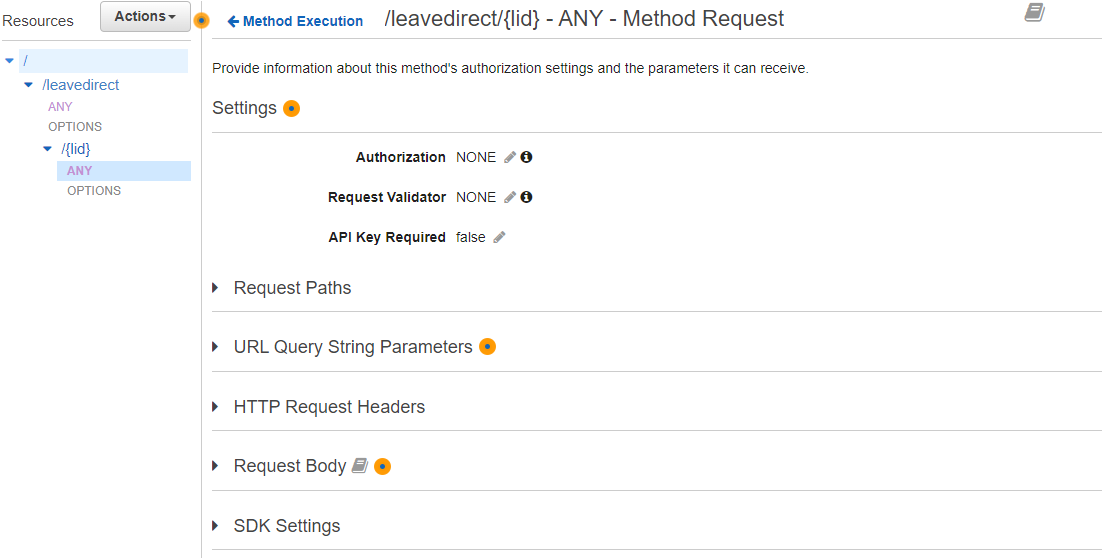Expand the Request Paths section
Viewport: 1109px width, 558px height.
pyautogui.click(x=215, y=288)
